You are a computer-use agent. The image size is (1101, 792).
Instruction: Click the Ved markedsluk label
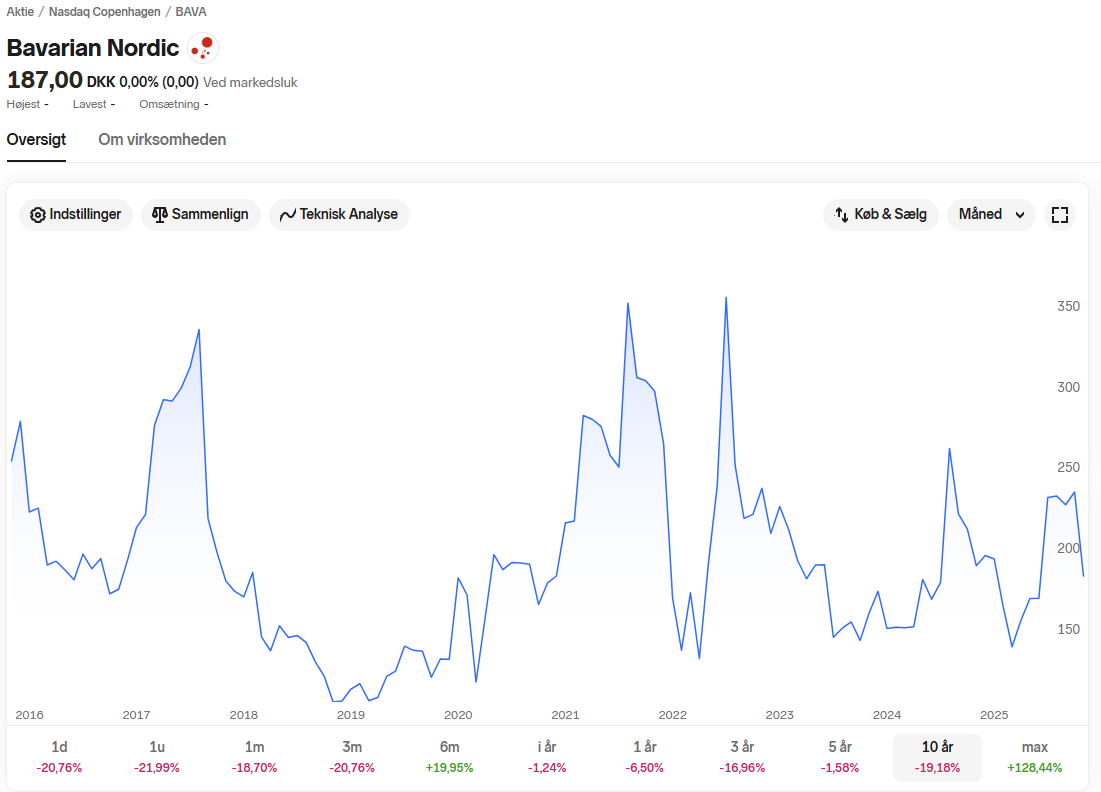(250, 82)
